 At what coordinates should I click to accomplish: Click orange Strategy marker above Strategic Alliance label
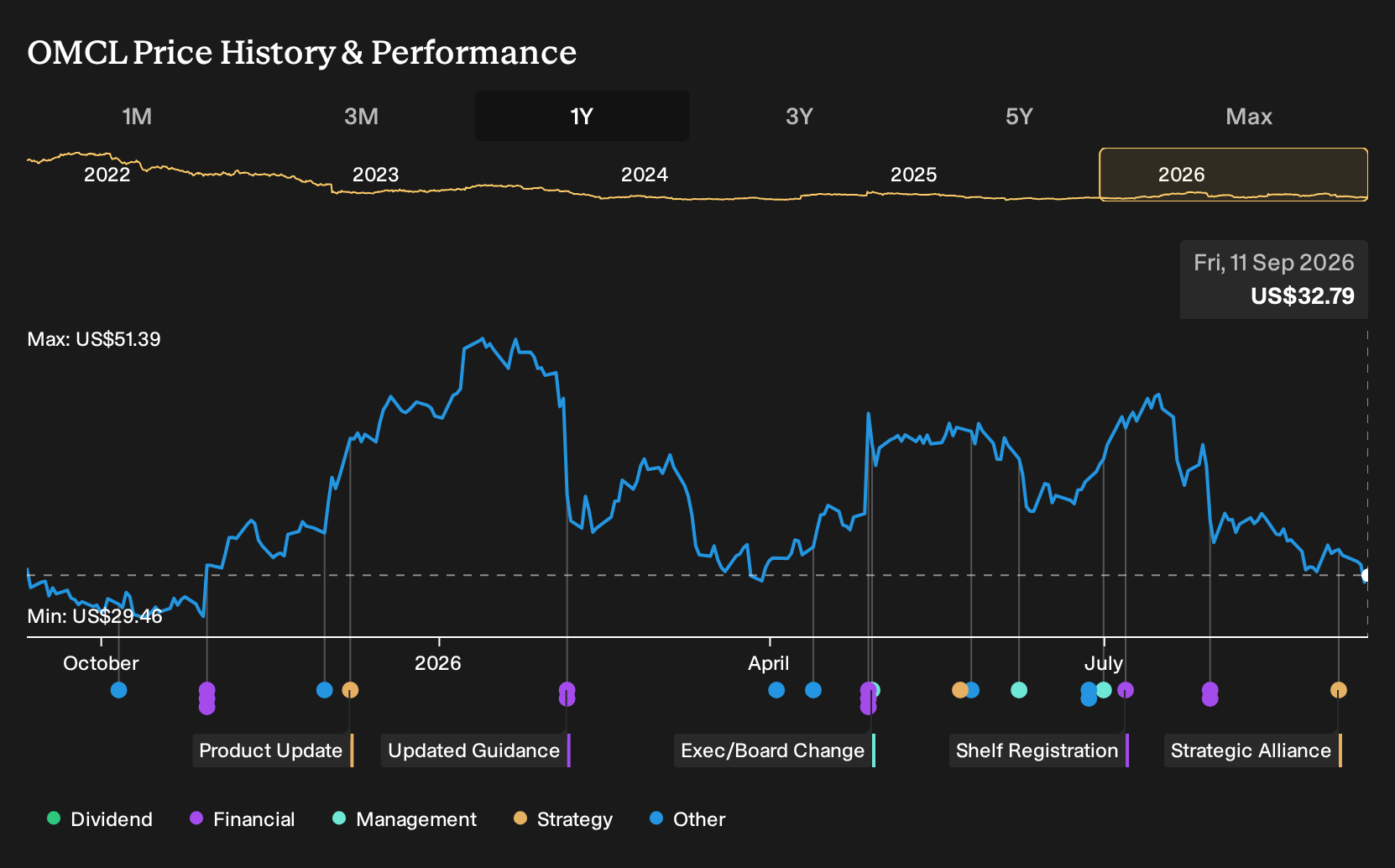(x=1339, y=690)
